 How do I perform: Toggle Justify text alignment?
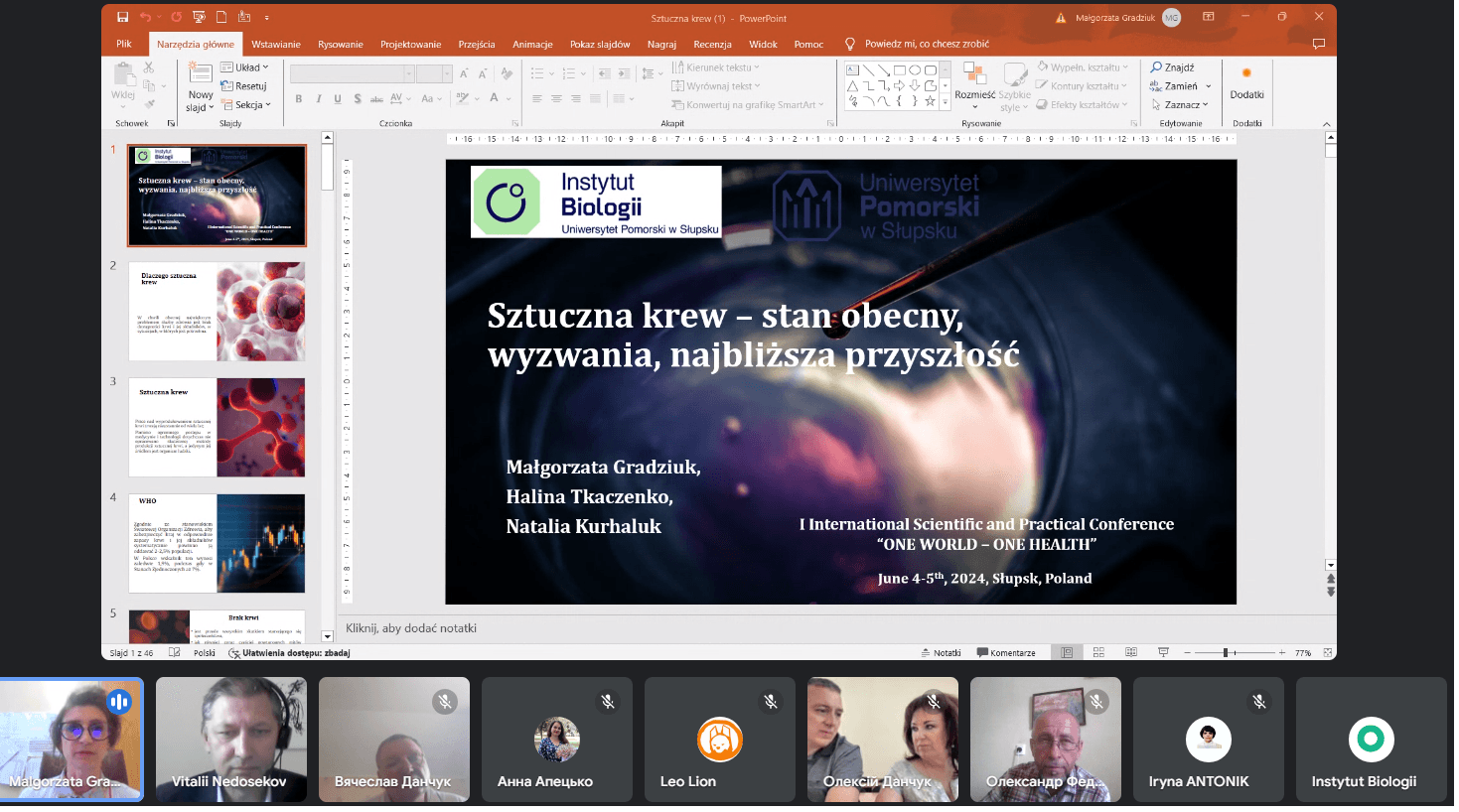click(595, 99)
